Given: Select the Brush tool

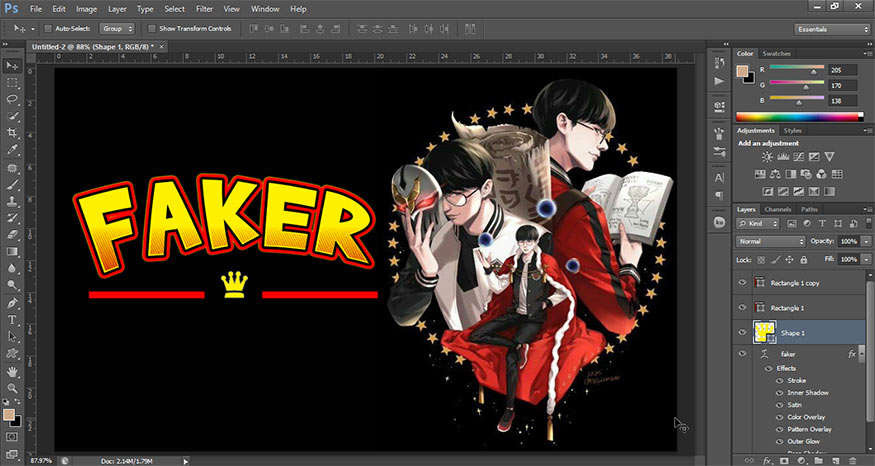Looking at the screenshot, I should click(x=12, y=185).
